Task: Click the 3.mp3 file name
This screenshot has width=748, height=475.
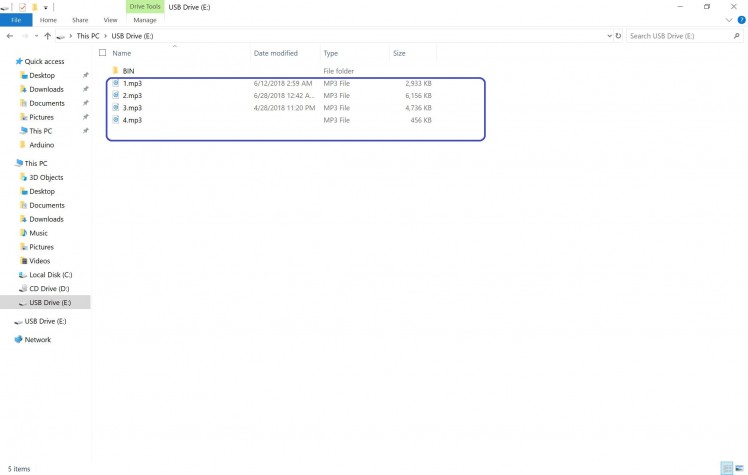Action: pos(132,108)
